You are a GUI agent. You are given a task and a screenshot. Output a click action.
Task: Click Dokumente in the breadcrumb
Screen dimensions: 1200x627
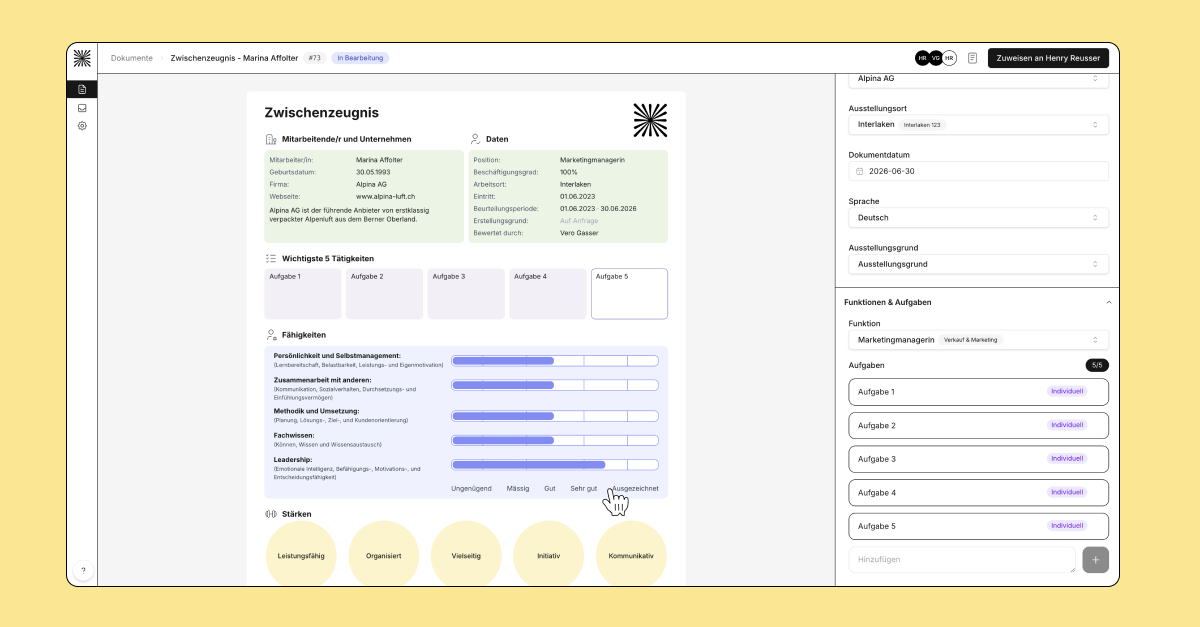(x=132, y=58)
